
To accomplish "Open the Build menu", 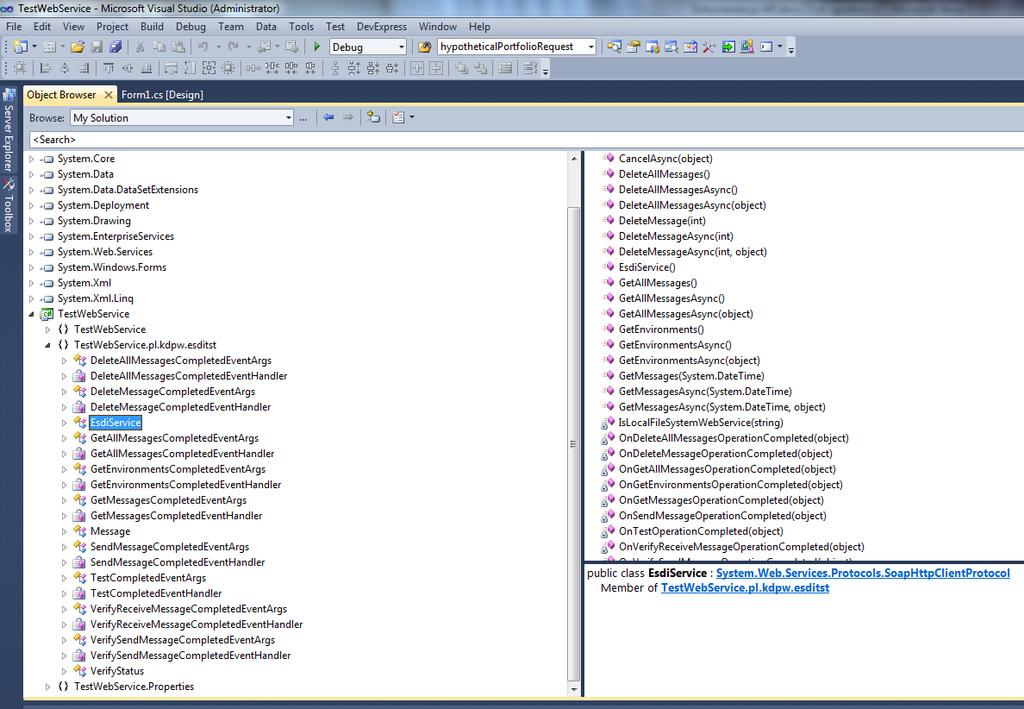I will coord(152,27).
